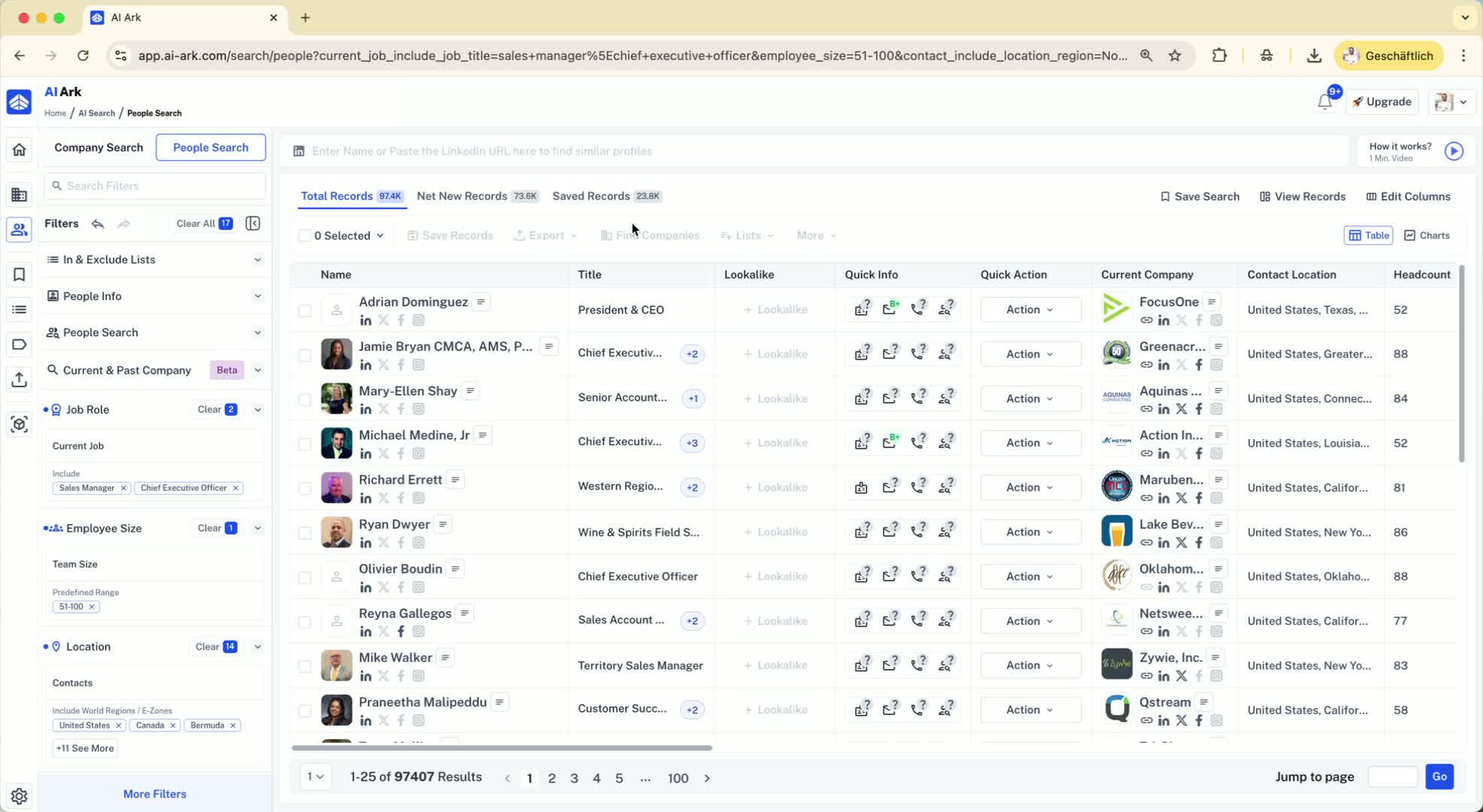Select checkbox for Mary-Ellen Shay row
Viewport: 1483px width, 812px height.
coord(305,399)
